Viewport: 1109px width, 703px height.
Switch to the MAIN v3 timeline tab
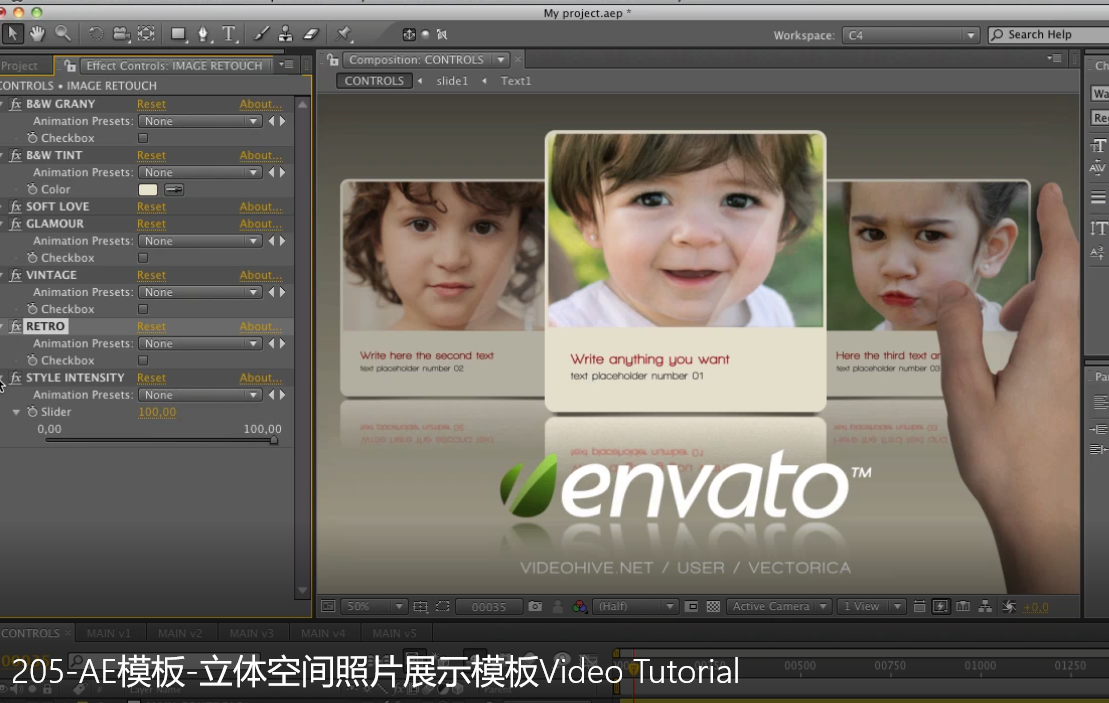pos(251,634)
